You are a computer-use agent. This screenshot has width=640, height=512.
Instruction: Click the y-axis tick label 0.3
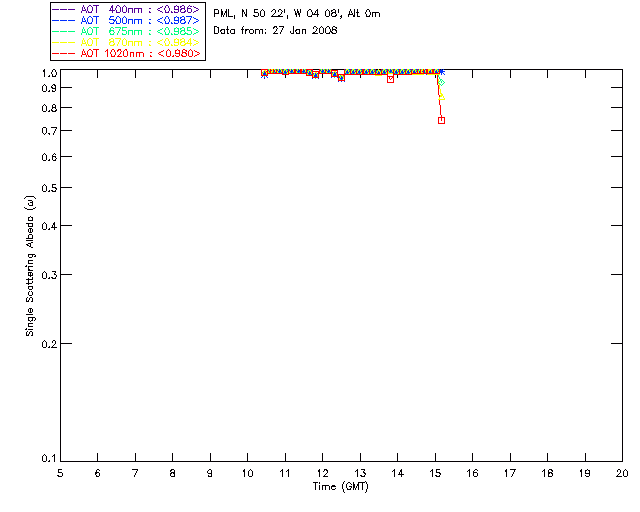pos(49,275)
